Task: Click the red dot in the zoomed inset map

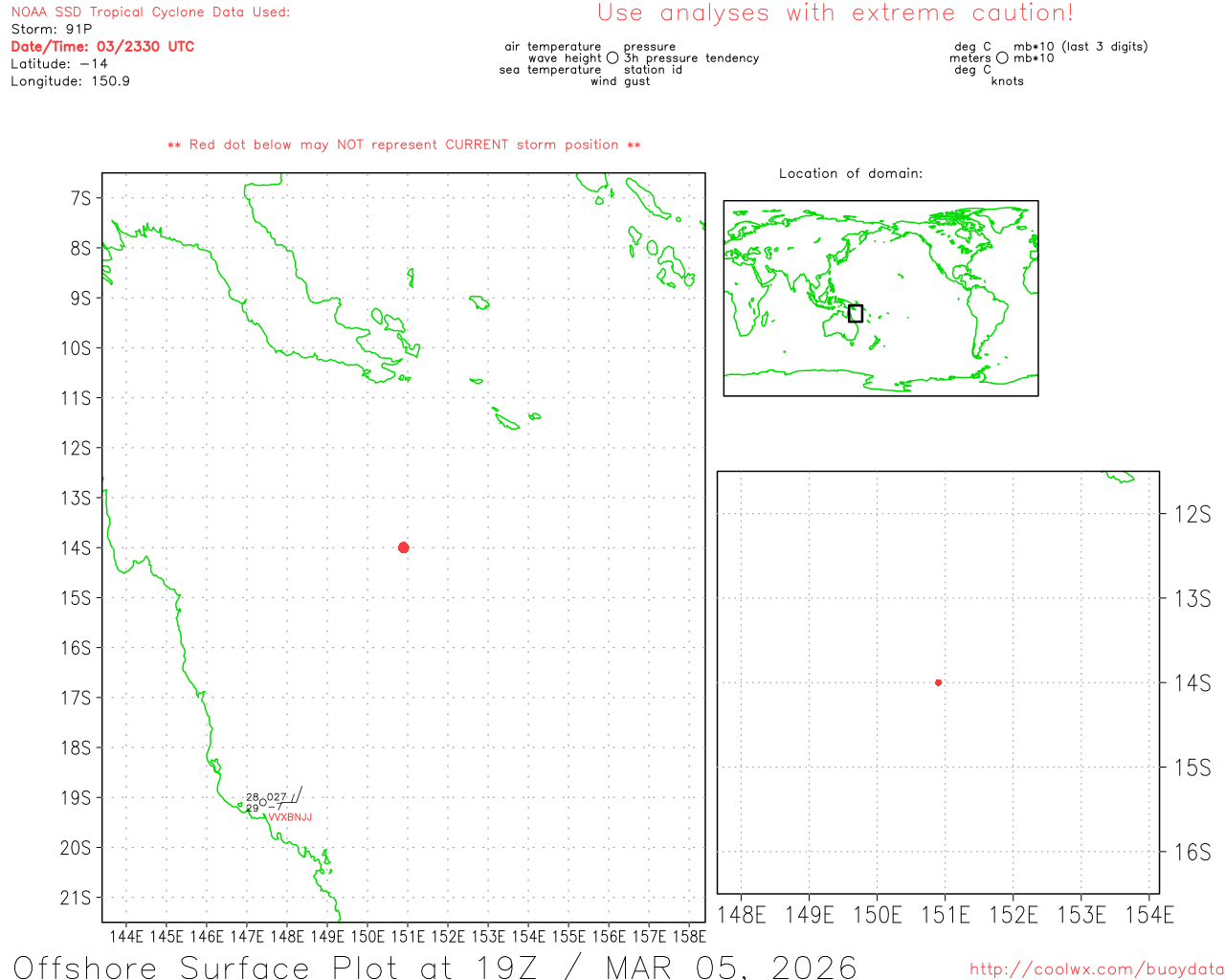Action: point(938,682)
